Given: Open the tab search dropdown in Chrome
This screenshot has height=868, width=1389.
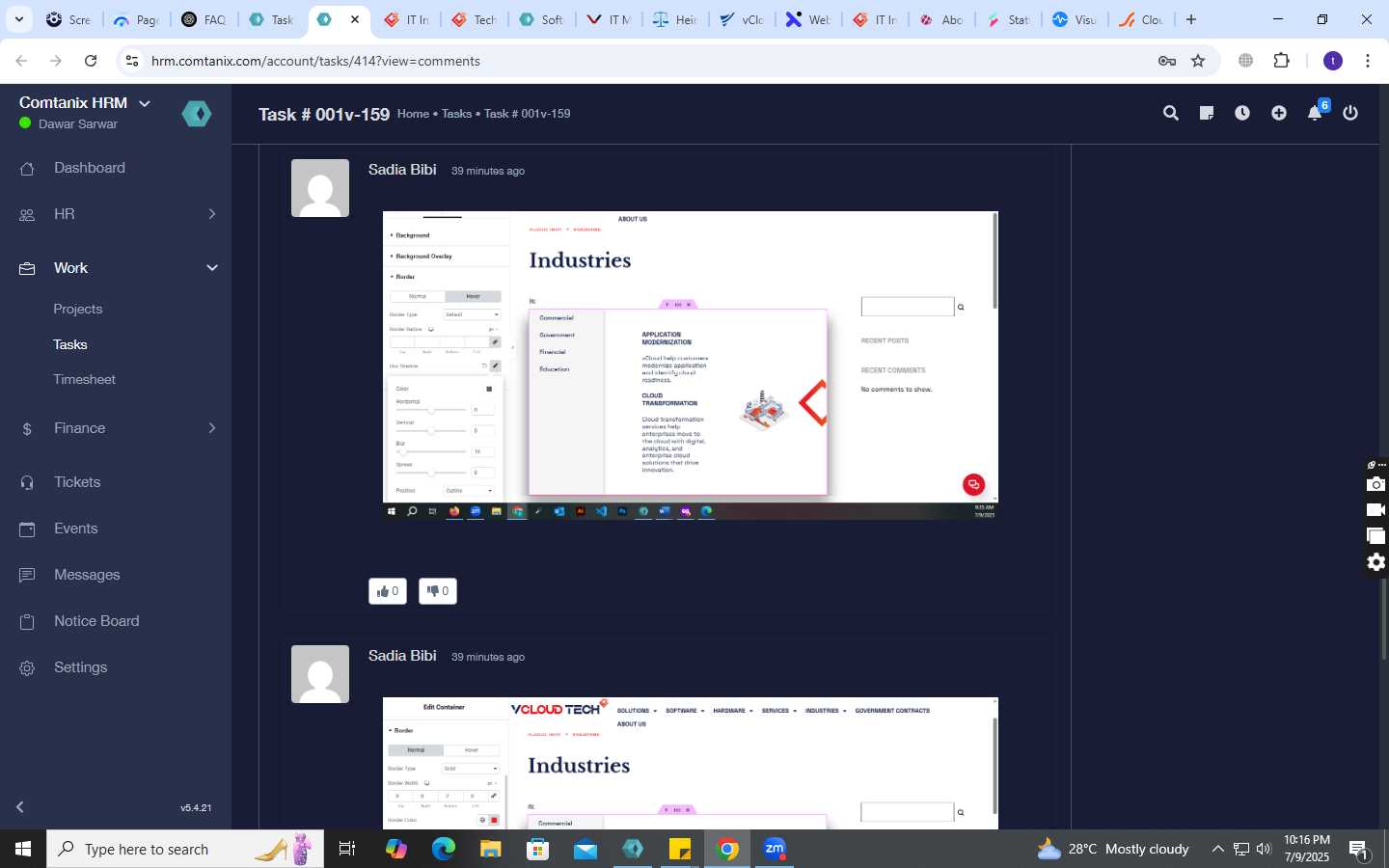Looking at the screenshot, I should [x=18, y=19].
